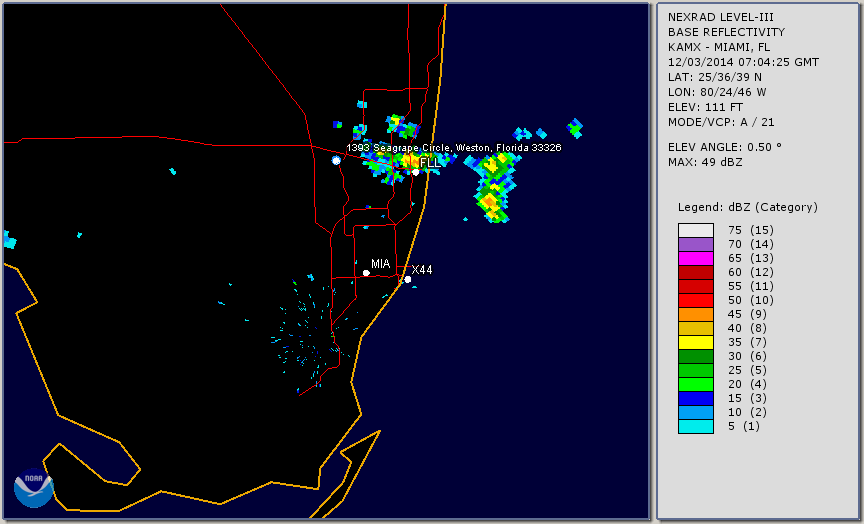Screen dimensions: 864x524
Task: Select the 35 dBZ yellow legend swatch
Action: coord(696,342)
